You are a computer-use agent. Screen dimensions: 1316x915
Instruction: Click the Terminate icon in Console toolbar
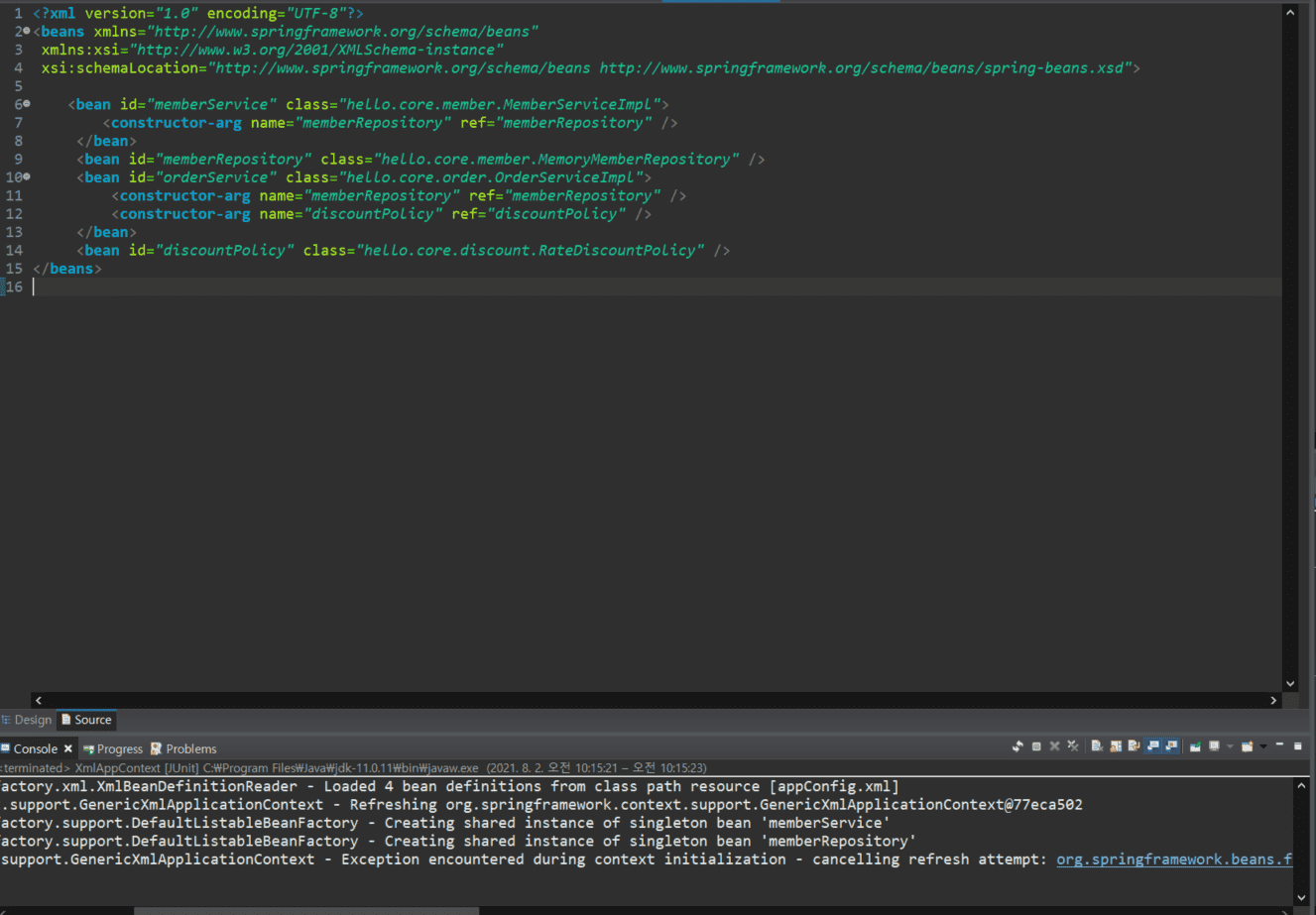[1036, 746]
